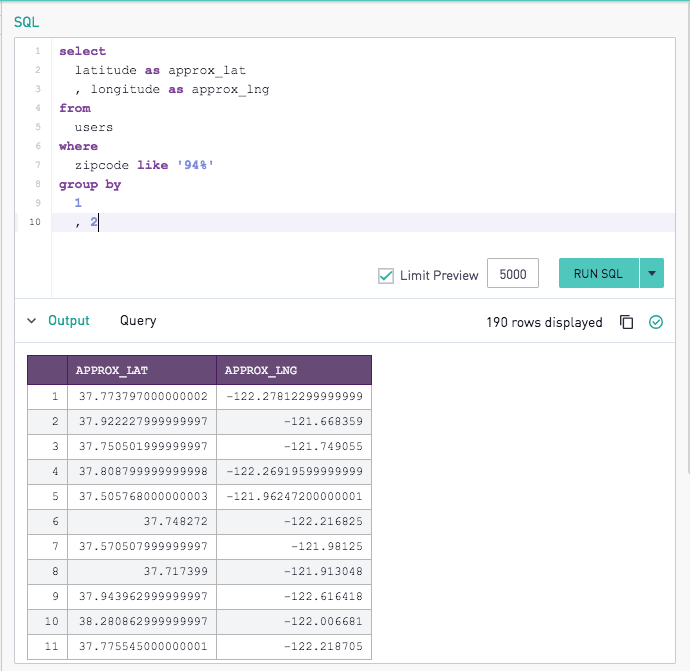Place the cursor on the 'users' line in the editor
This screenshot has height=671, width=690.
(94, 127)
